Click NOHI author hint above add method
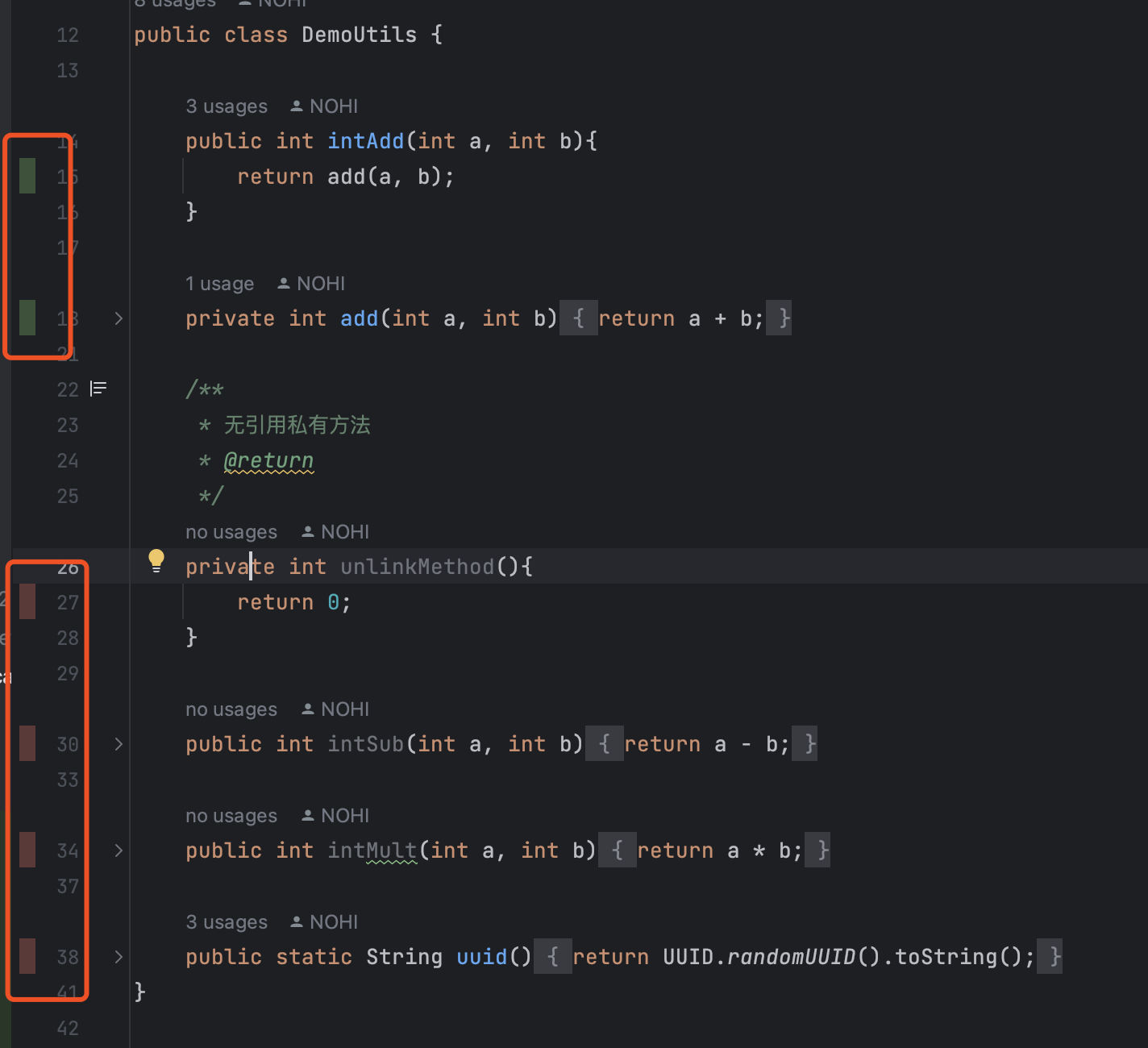The width and height of the screenshot is (1148, 1048). (311, 284)
